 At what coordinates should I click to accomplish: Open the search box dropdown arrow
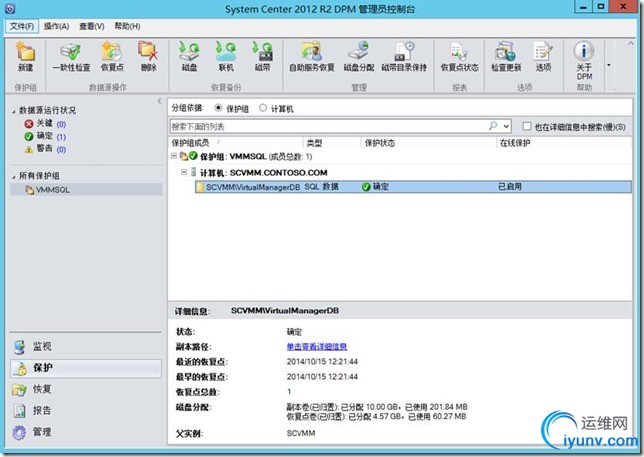tap(506, 126)
